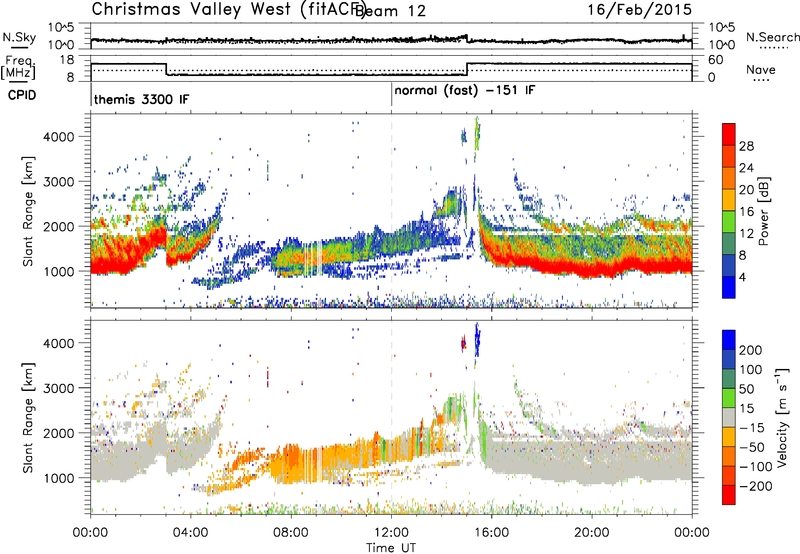Click the -50 value on velocity colorbar
This screenshot has width=800, height=554.
tap(752, 447)
